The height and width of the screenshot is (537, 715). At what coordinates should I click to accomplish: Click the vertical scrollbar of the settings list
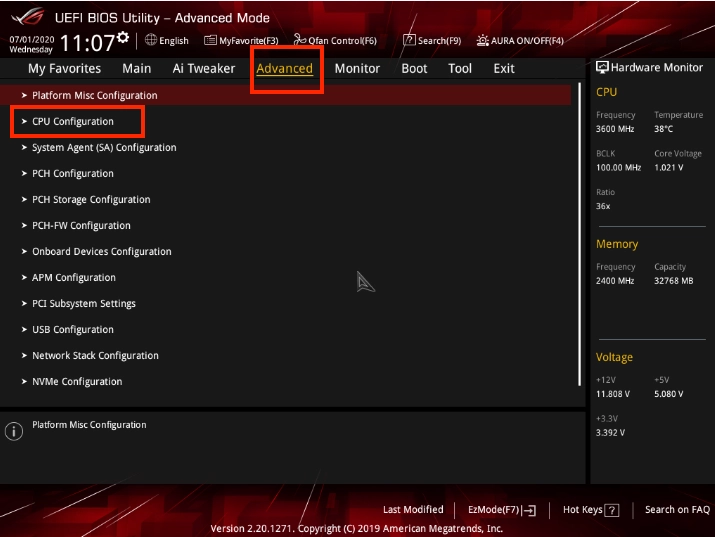click(579, 240)
